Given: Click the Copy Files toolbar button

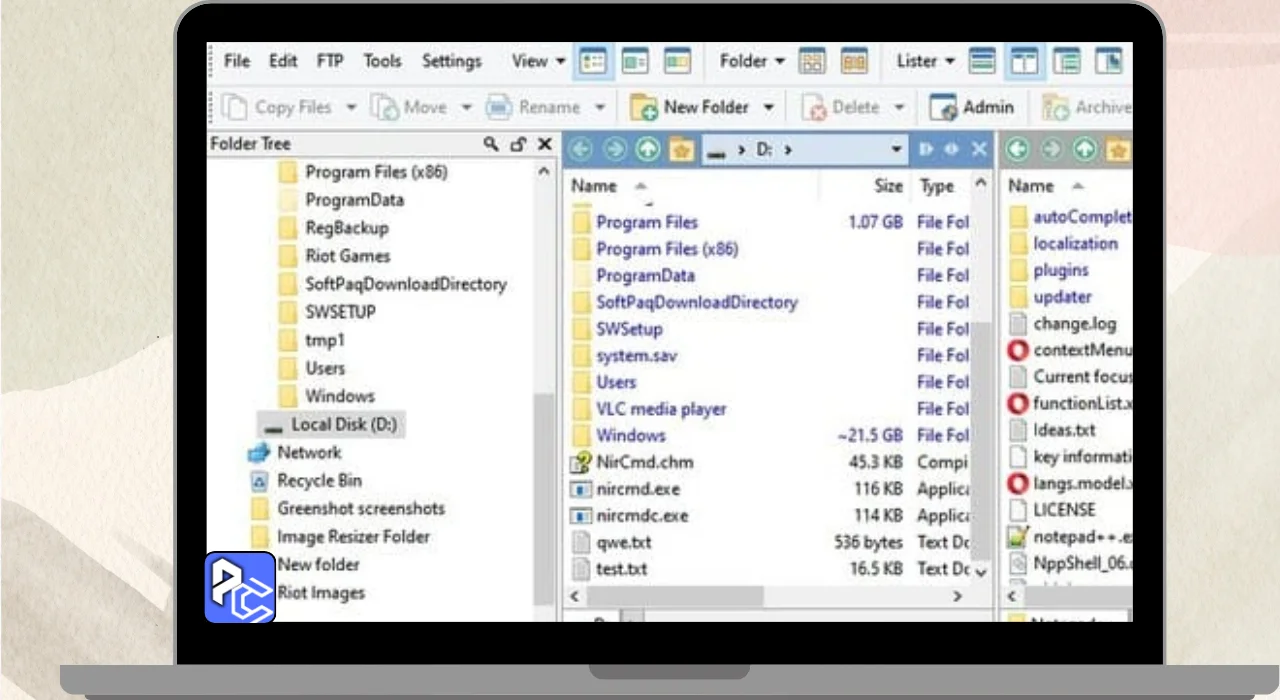Looking at the screenshot, I should click(x=277, y=107).
